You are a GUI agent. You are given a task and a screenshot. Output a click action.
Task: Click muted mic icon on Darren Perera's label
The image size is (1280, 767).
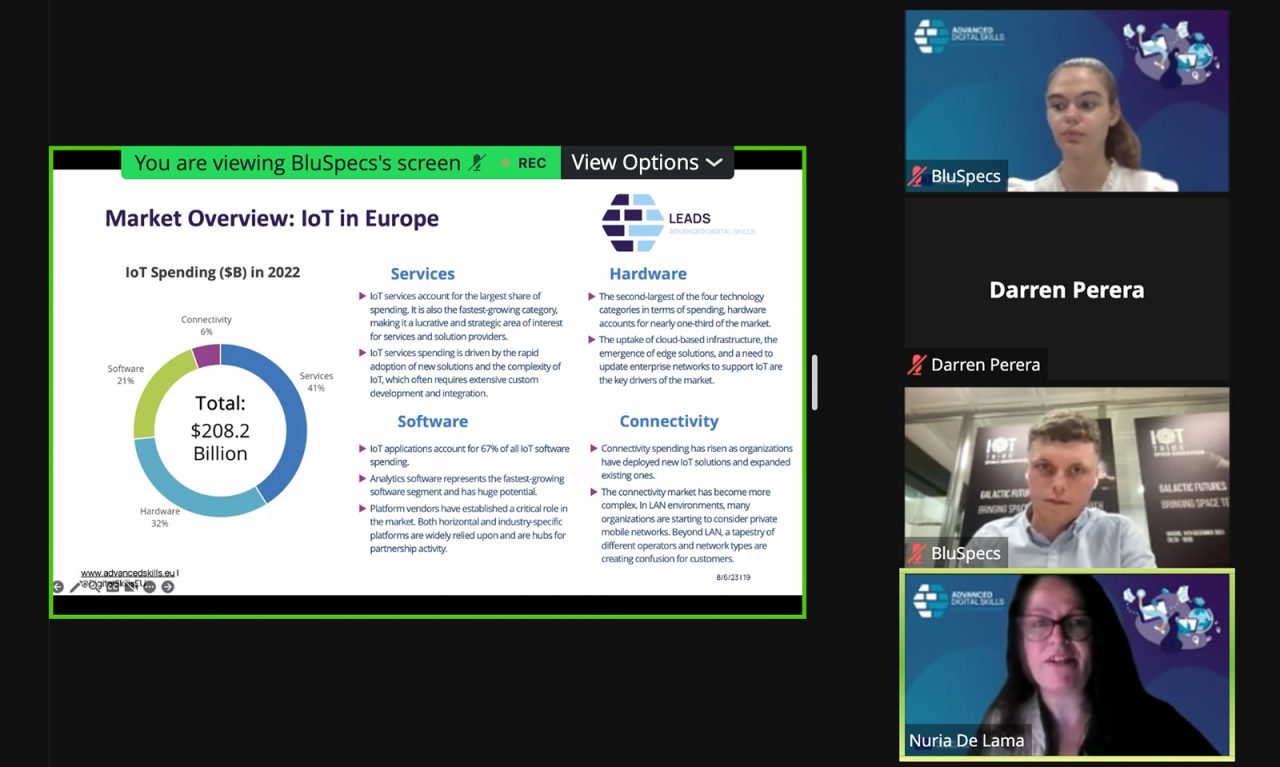click(917, 365)
